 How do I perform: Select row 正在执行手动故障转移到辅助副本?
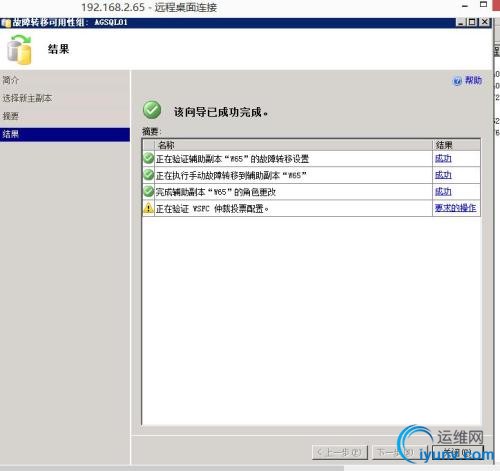click(311, 175)
